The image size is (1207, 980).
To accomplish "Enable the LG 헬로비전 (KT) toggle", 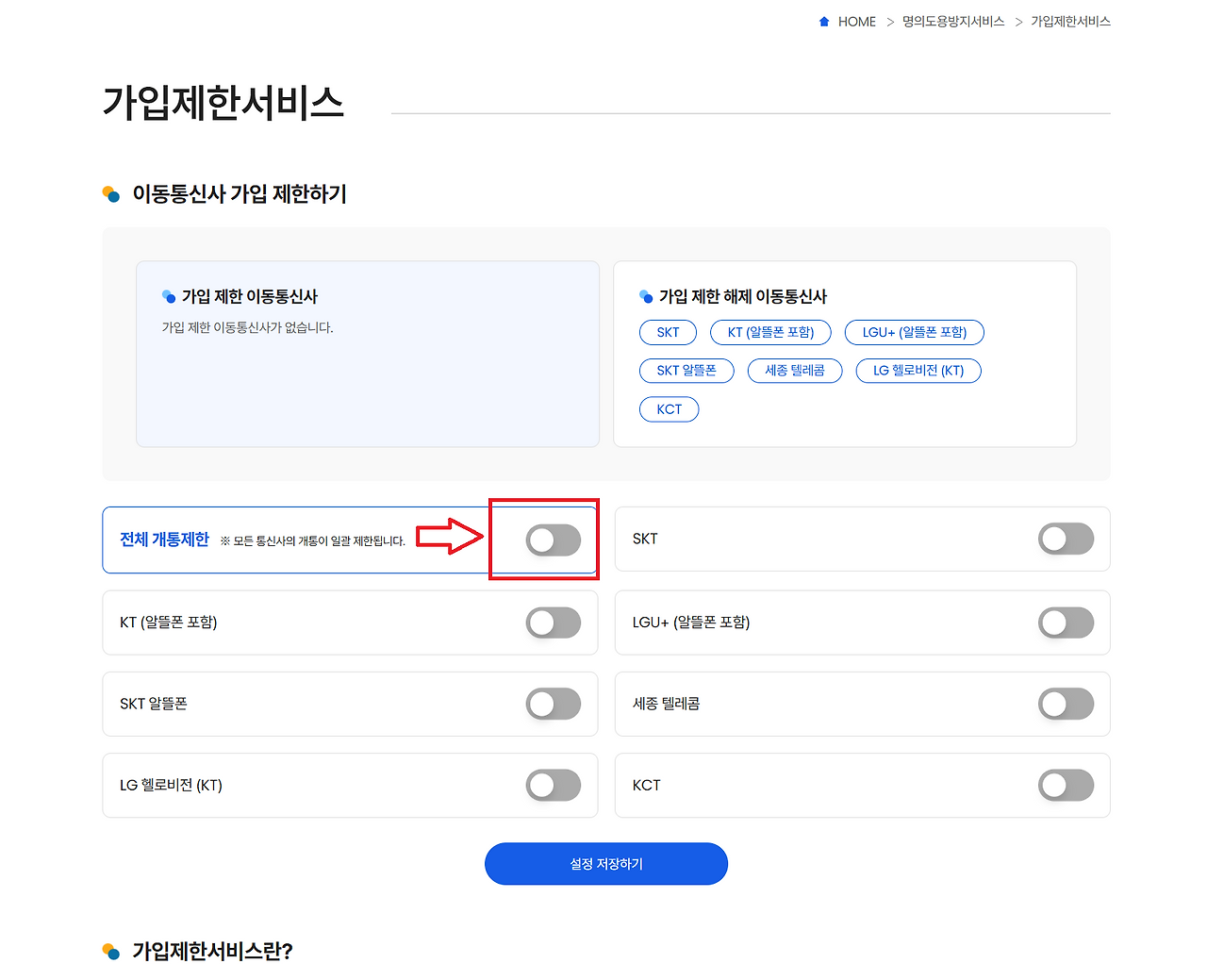I will click(x=554, y=785).
